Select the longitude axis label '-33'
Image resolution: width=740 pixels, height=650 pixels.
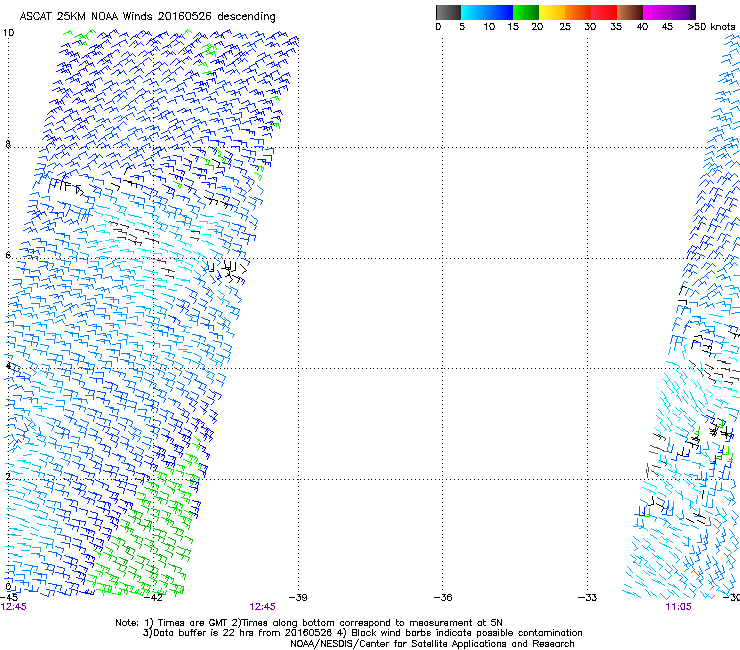coord(588,597)
